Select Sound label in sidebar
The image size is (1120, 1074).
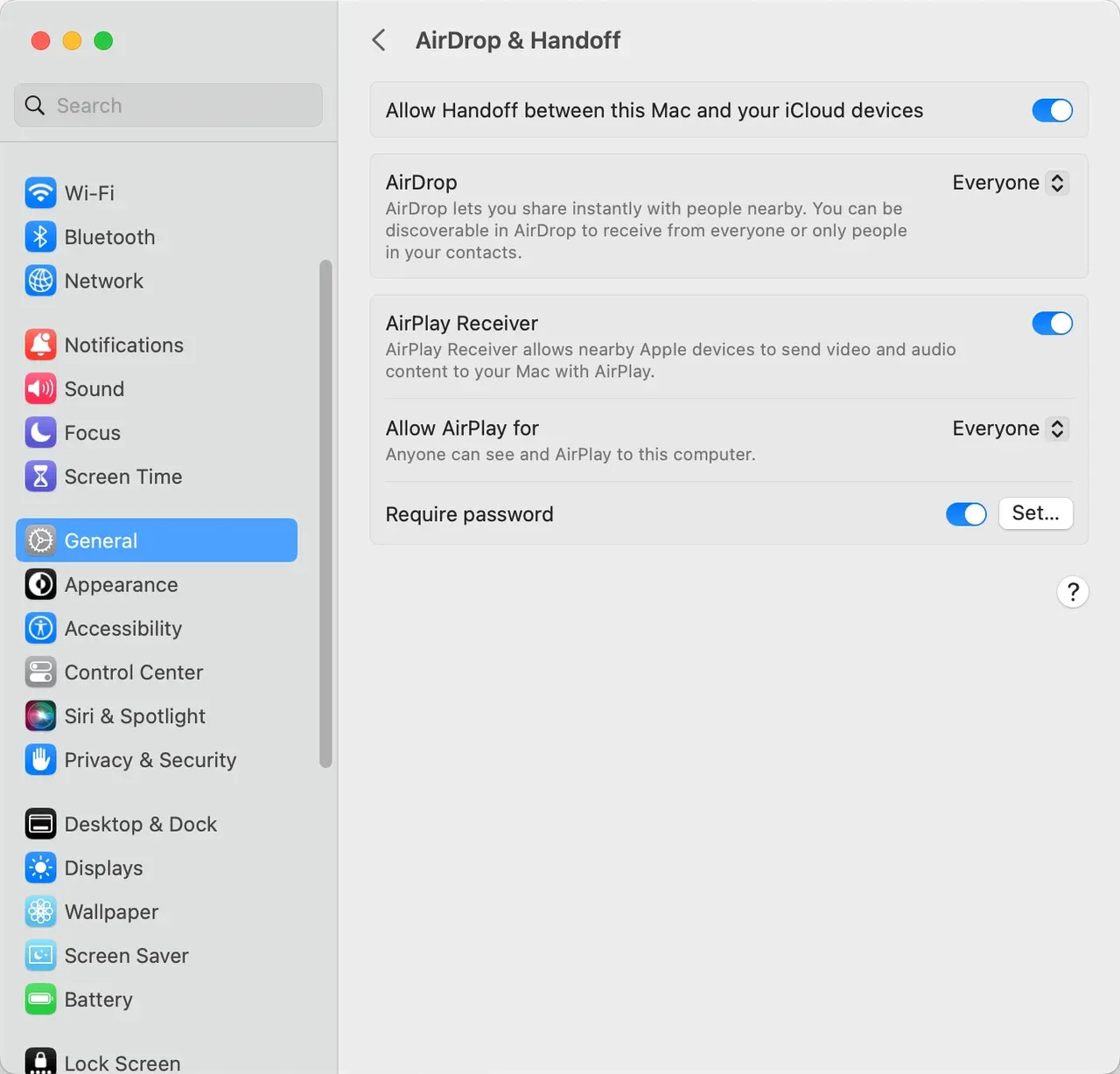pyautogui.click(x=94, y=388)
